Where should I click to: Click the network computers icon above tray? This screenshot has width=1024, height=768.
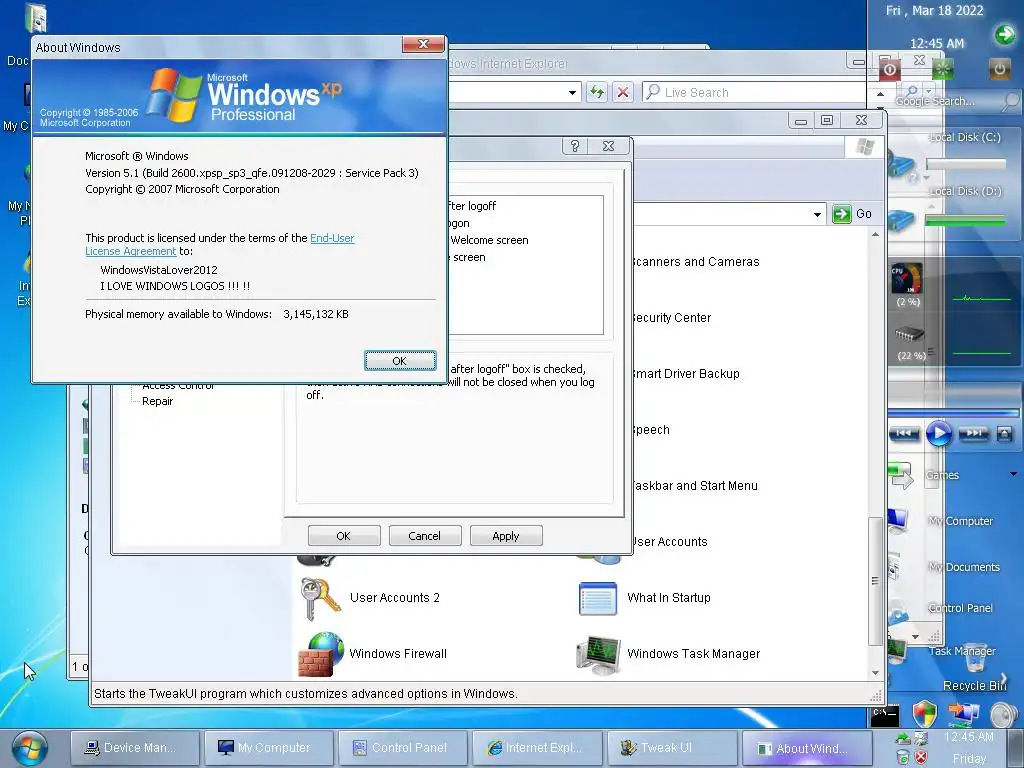[x=963, y=714]
